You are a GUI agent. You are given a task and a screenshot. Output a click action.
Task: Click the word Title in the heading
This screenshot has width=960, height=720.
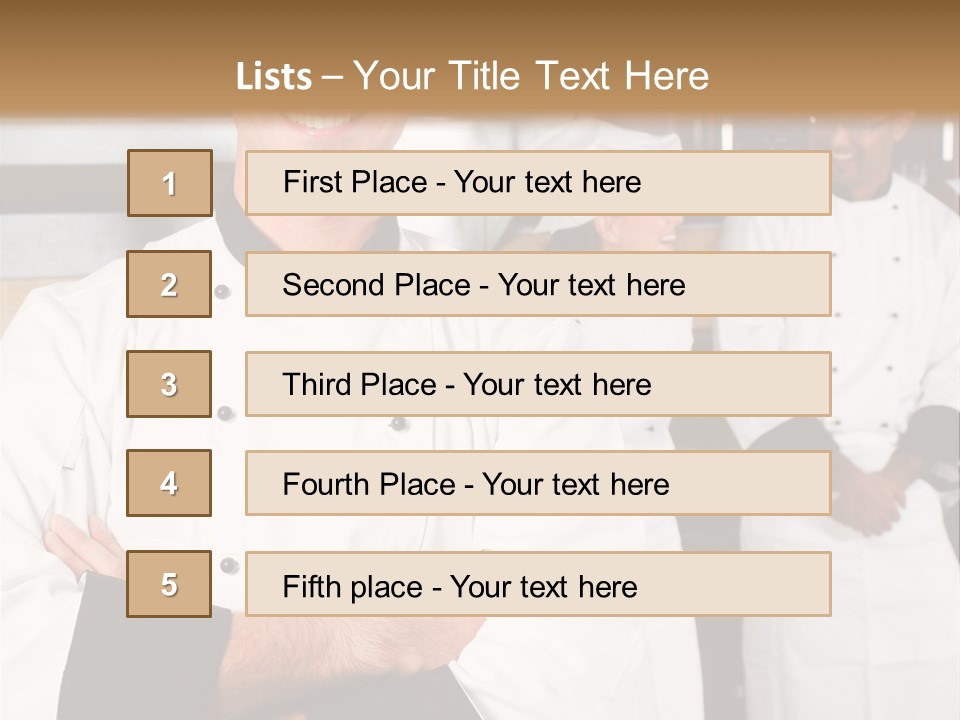point(484,77)
